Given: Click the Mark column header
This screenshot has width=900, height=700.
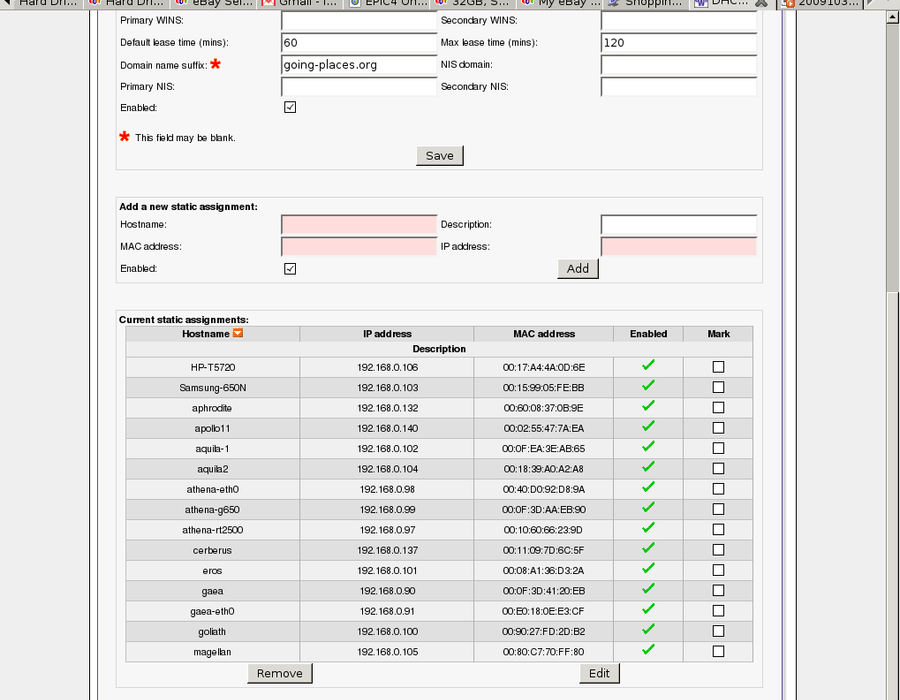Looking at the screenshot, I should pos(718,334).
